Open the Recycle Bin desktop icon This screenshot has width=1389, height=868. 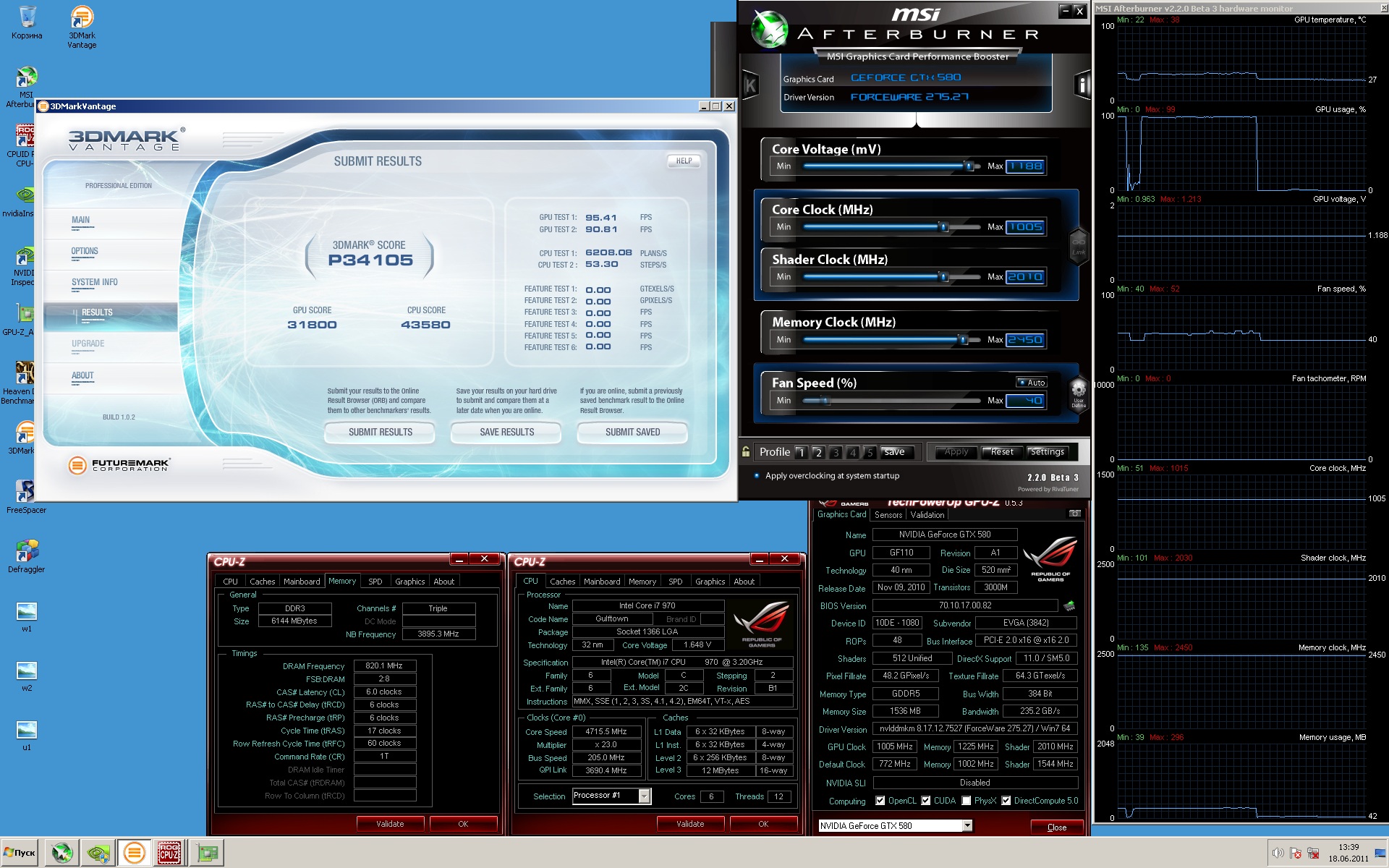[27, 22]
